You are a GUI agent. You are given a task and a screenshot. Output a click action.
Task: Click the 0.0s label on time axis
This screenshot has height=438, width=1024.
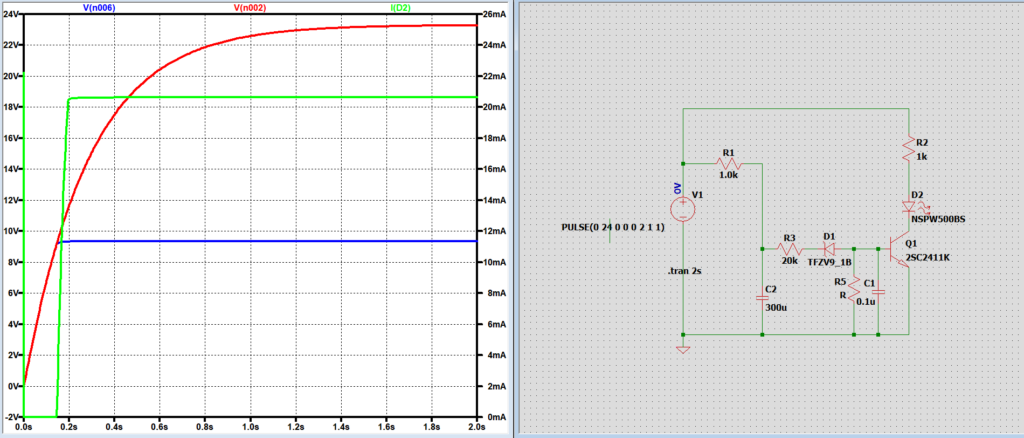[x=24, y=425]
